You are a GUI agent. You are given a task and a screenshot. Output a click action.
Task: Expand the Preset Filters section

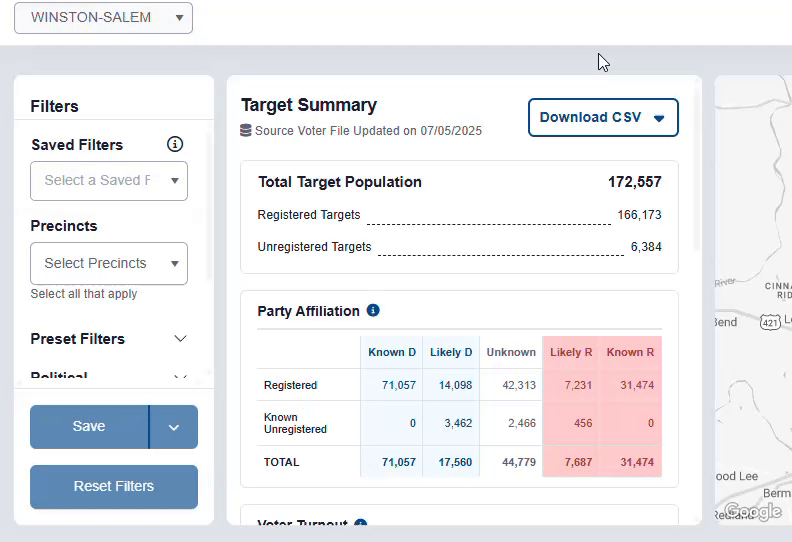click(109, 339)
